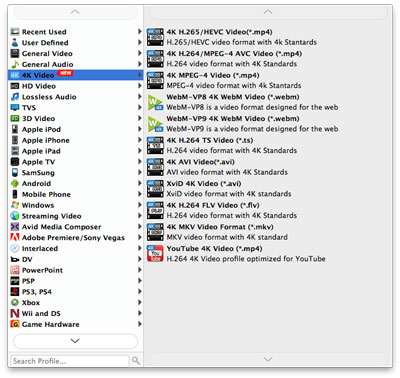
Task: Open the Mobile Phone category
Action: coord(76,194)
